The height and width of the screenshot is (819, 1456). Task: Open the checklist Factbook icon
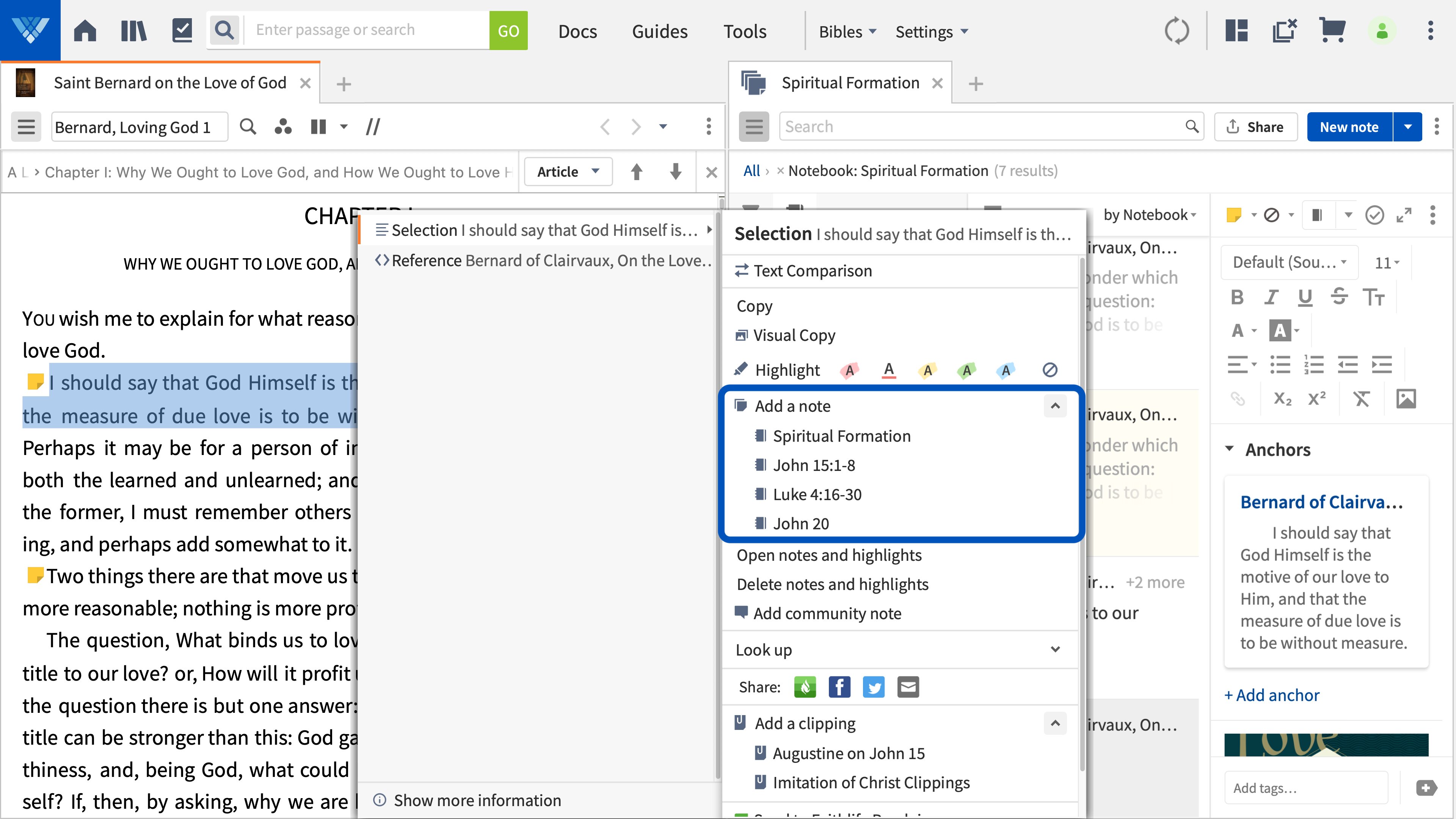pyautogui.click(x=182, y=30)
